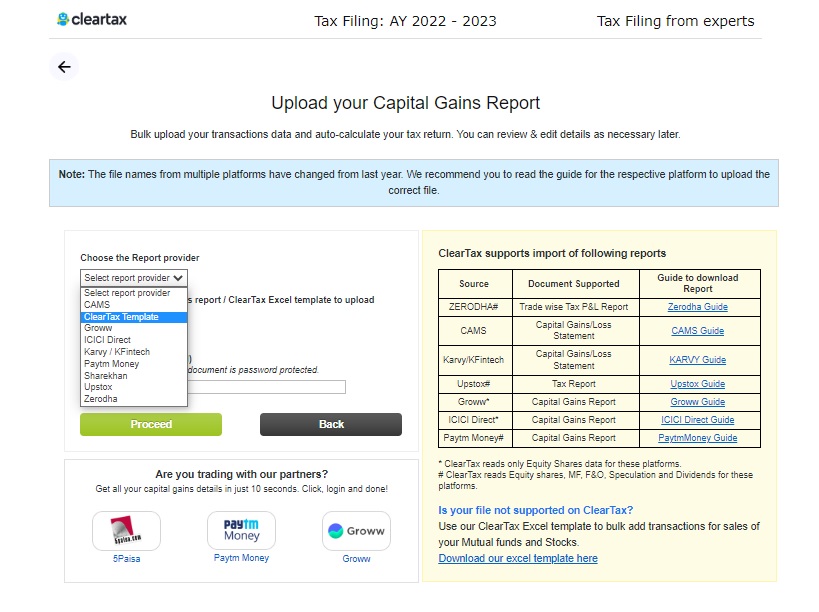
Task: Open the KARVY Guide link
Action: (x=697, y=360)
